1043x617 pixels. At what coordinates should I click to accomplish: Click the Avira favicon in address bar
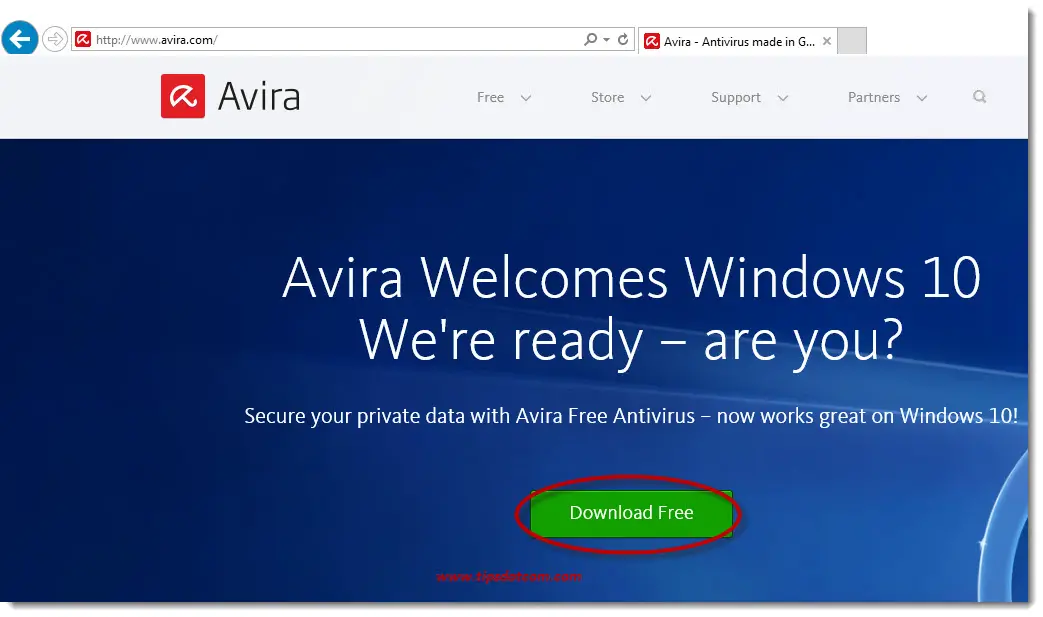[82, 39]
